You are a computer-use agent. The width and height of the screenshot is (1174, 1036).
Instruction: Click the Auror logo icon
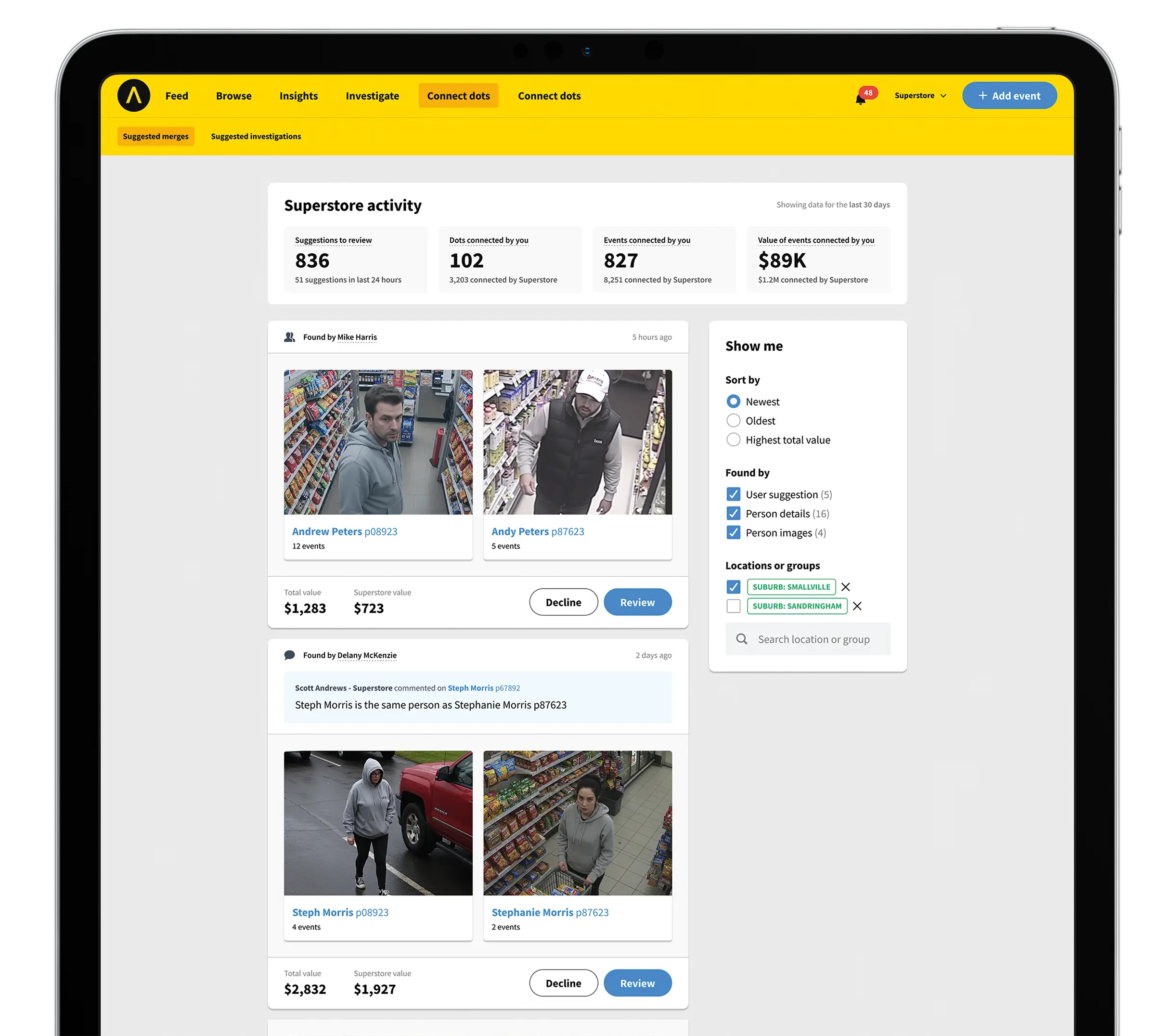(133, 95)
